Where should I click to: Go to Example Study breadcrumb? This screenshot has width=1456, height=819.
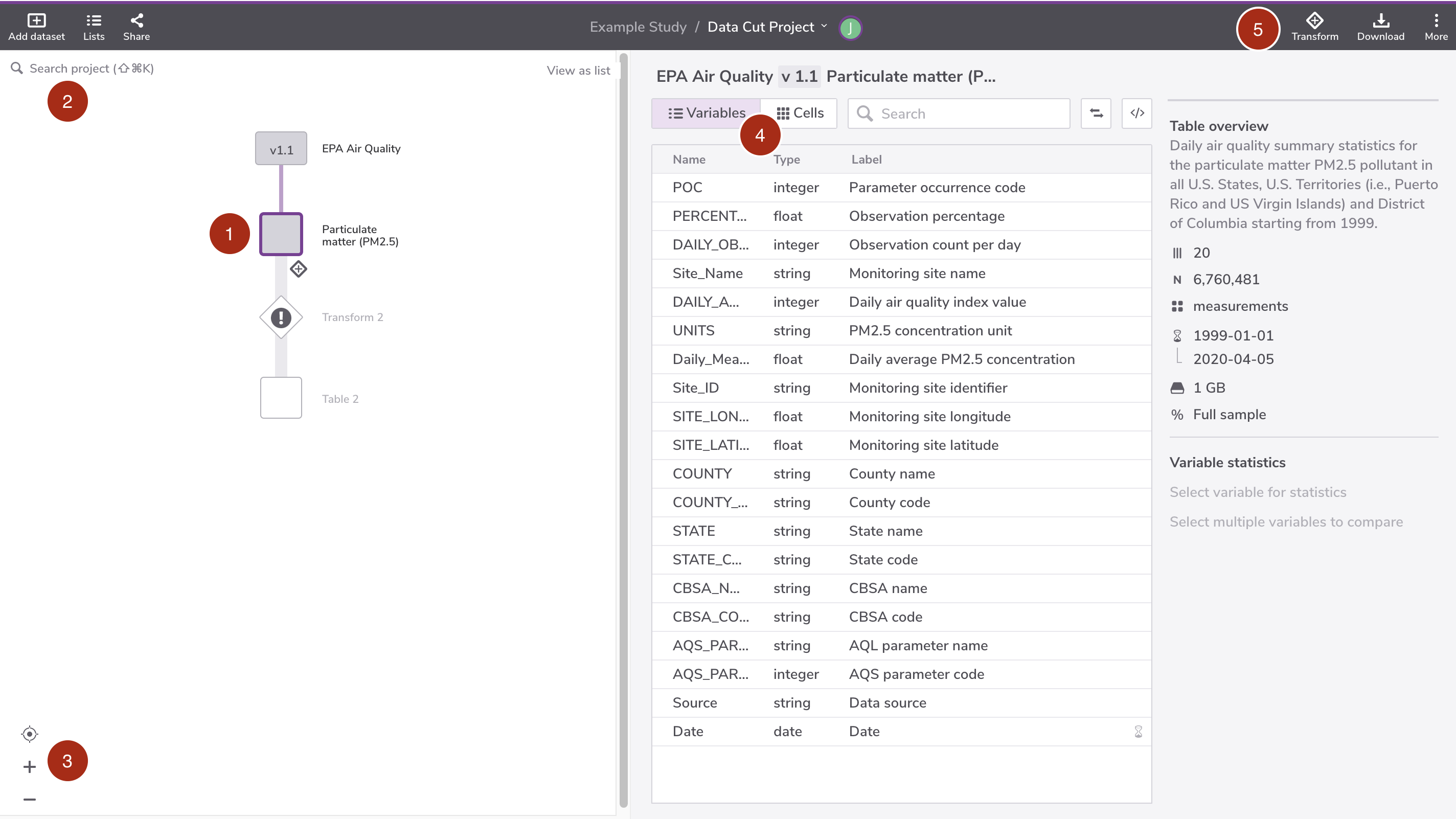(x=638, y=27)
